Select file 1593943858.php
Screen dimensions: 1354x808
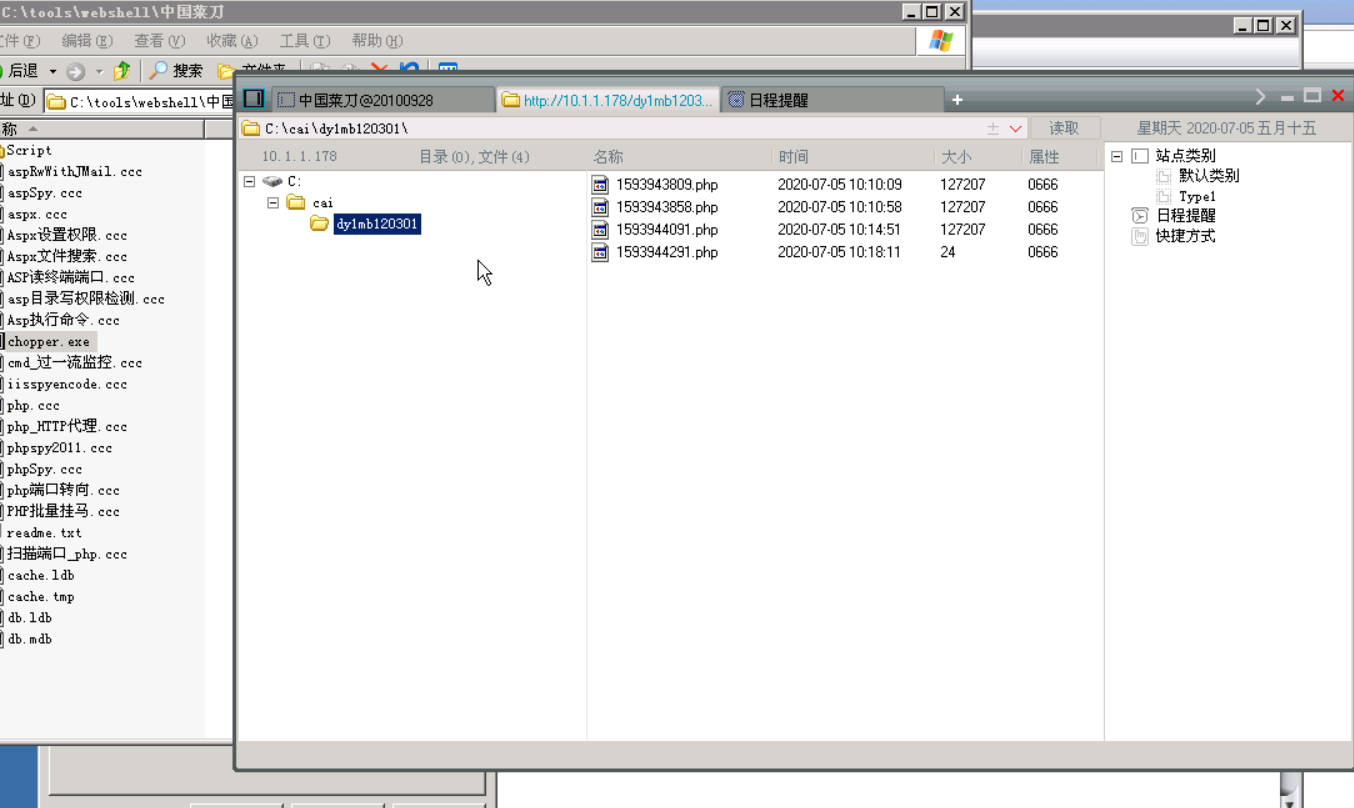coord(666,207)
